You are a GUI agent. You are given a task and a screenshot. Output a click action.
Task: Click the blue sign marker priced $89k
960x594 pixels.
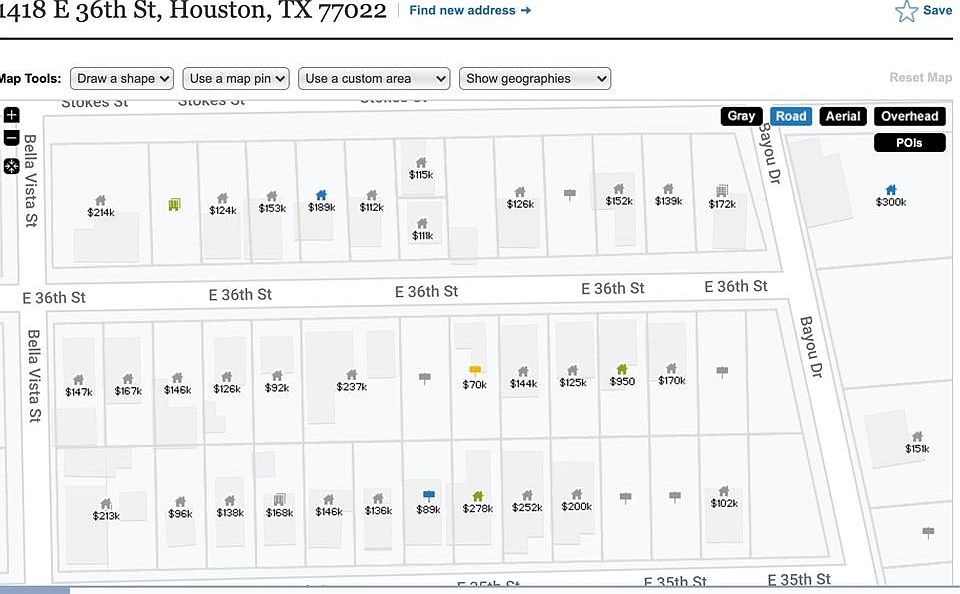pyautogui.click(x=429, y=495)
